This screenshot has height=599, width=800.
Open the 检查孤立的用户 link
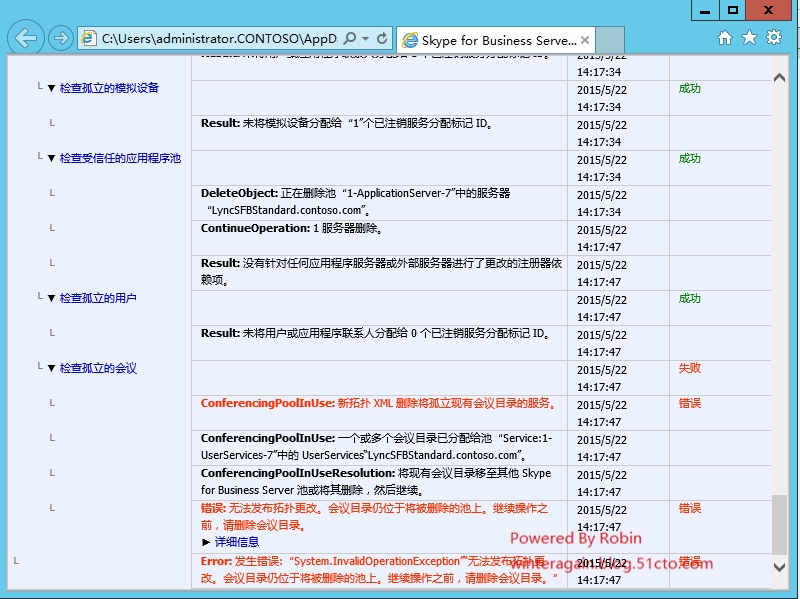98,298
